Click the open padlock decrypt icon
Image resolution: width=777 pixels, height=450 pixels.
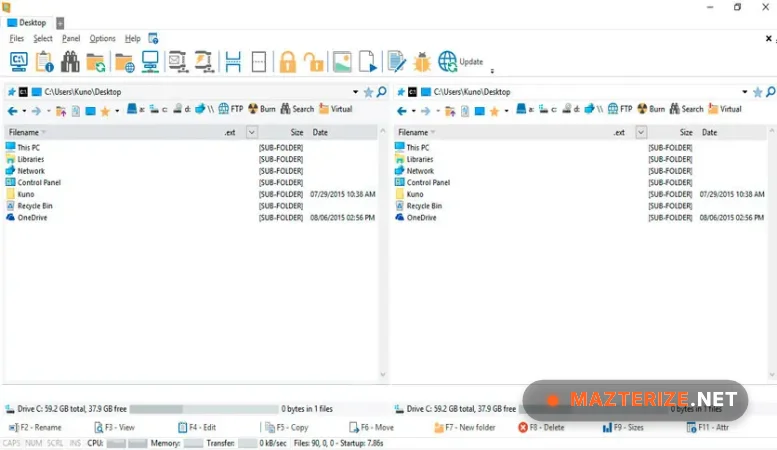click(x=313, y=62)
